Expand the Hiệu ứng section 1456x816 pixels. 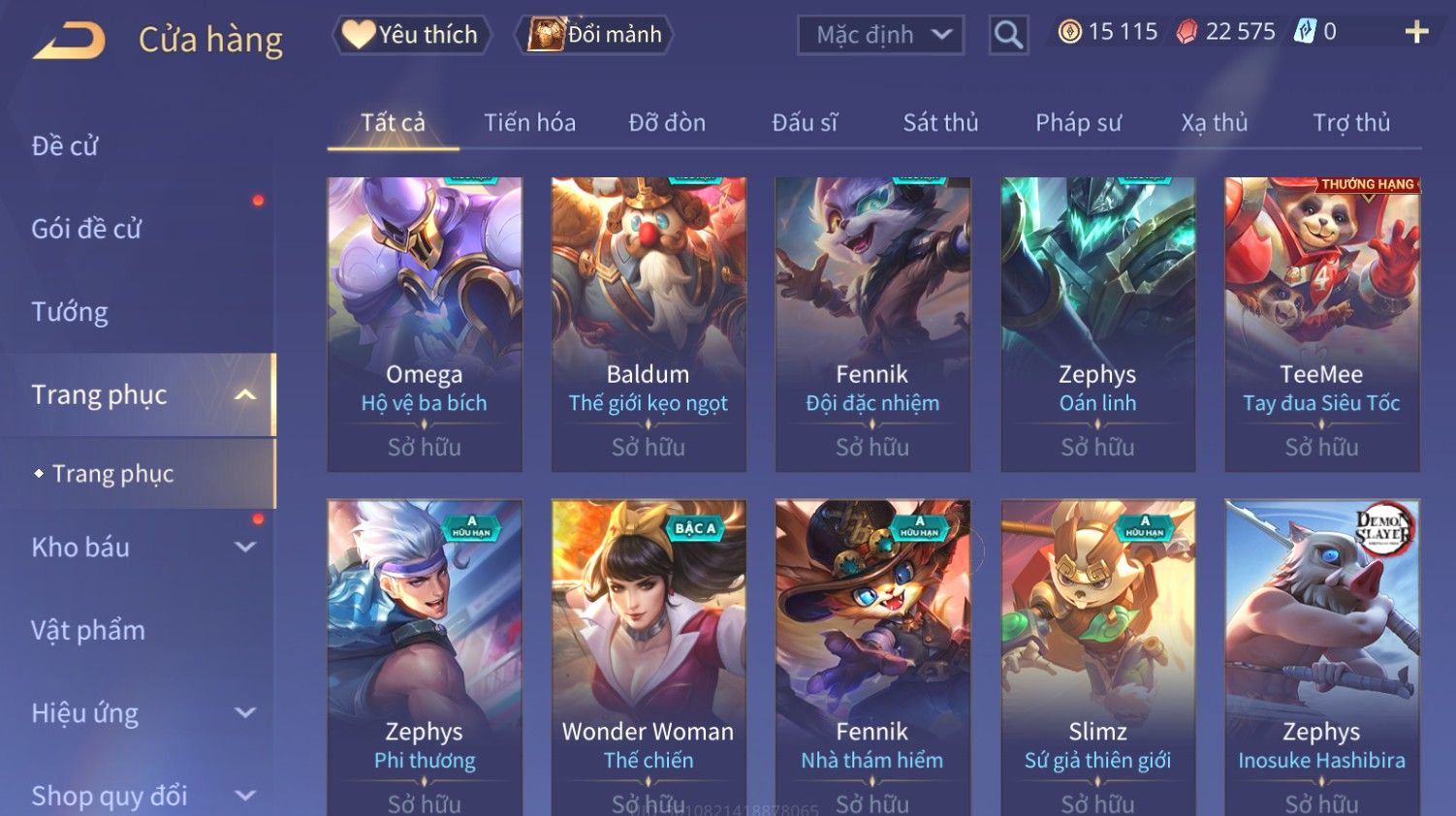point(245,712)
